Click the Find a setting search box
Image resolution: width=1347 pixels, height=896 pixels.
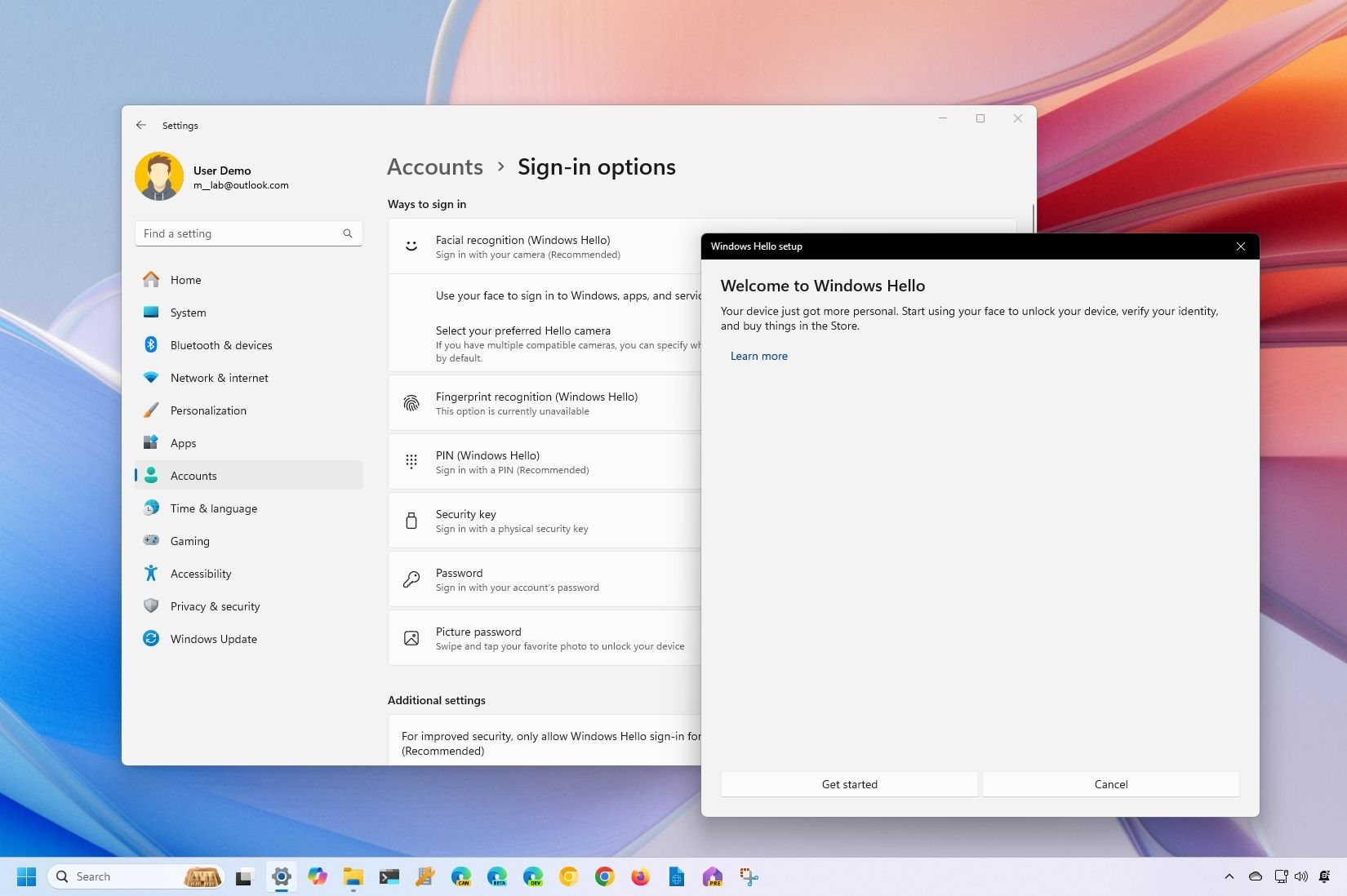tap(248, 233)
